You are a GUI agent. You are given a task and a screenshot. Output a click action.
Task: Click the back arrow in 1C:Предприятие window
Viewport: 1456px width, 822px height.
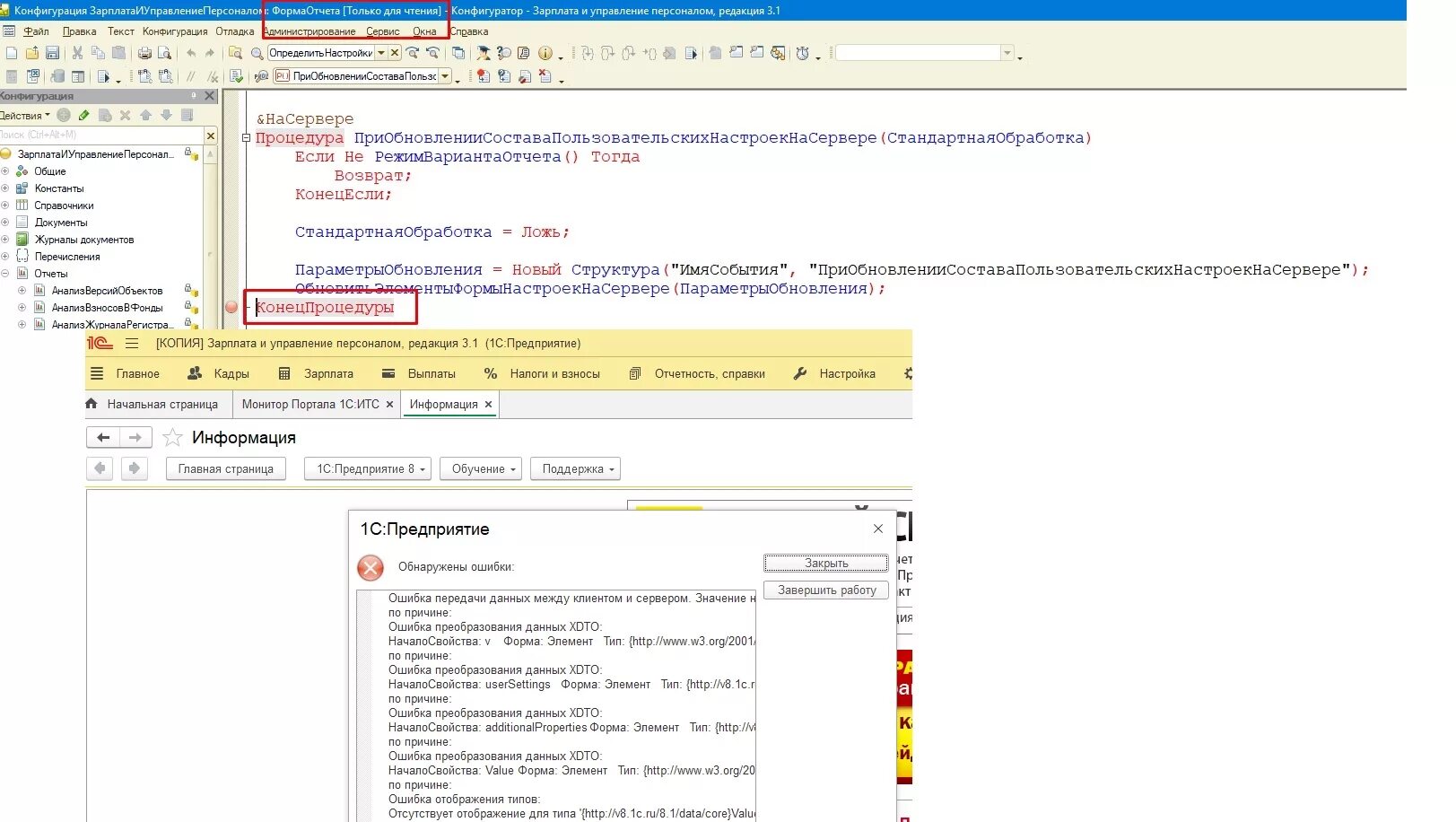tap(103, 438)
